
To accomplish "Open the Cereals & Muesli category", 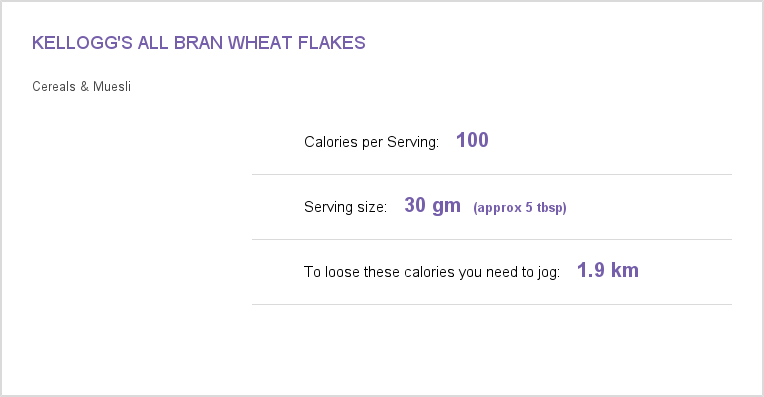I will [x=81, y=87].
